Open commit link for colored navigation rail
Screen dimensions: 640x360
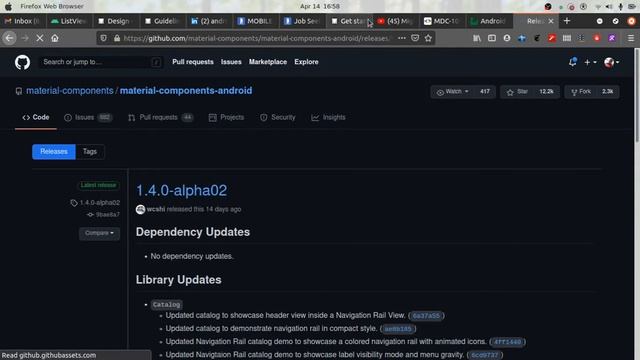coord(507,342)
